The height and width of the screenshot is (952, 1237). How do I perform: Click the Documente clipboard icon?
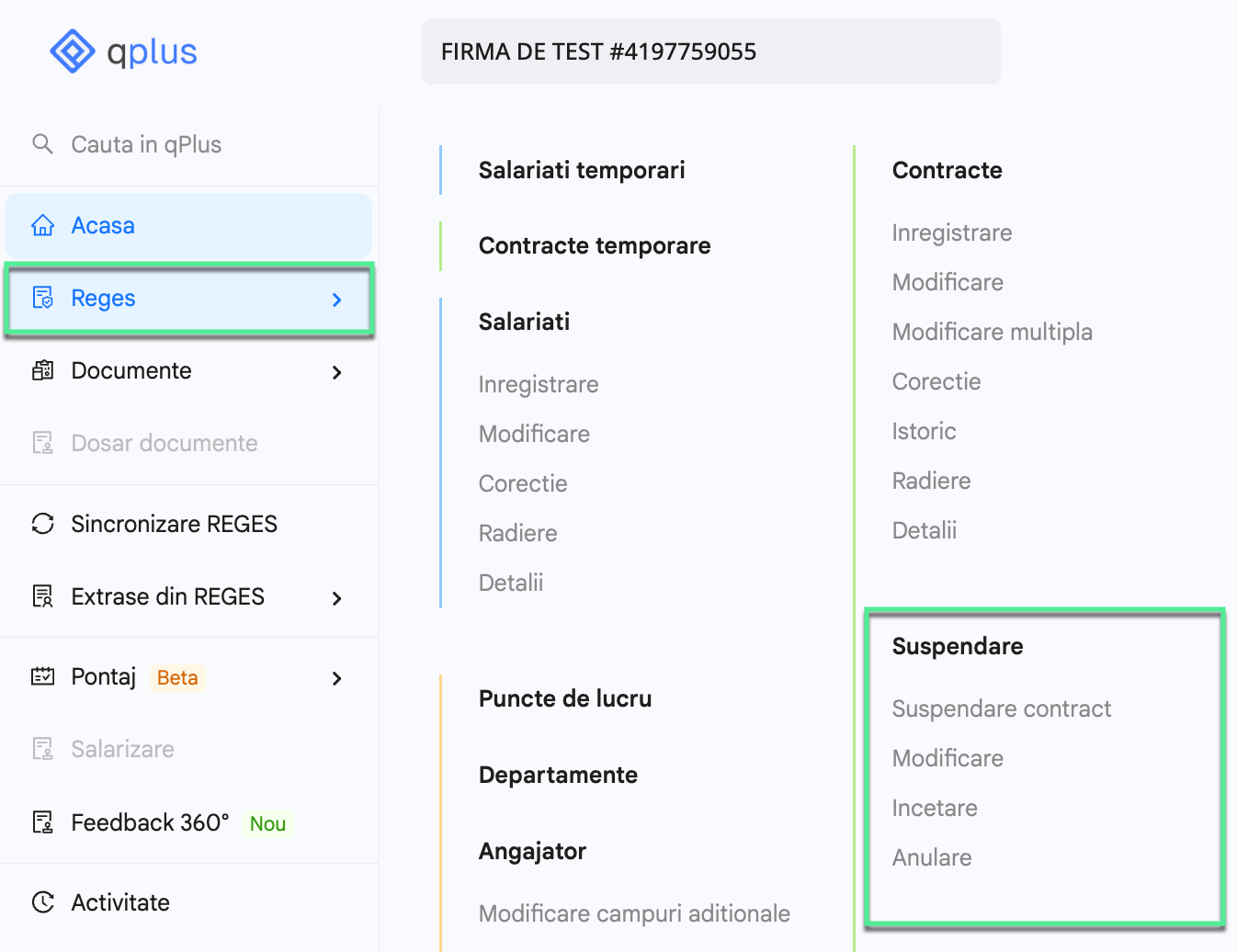coord(42,370)
